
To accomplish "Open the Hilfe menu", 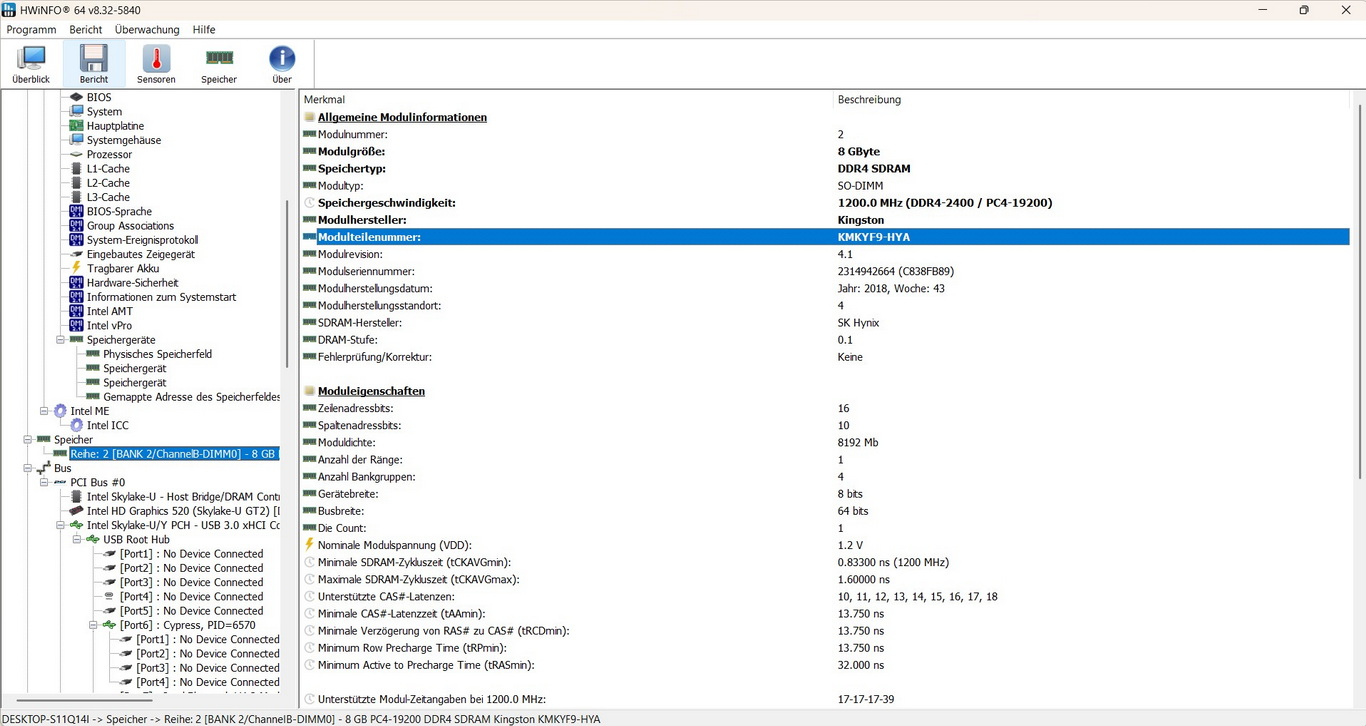I will [x=204, y=30].
